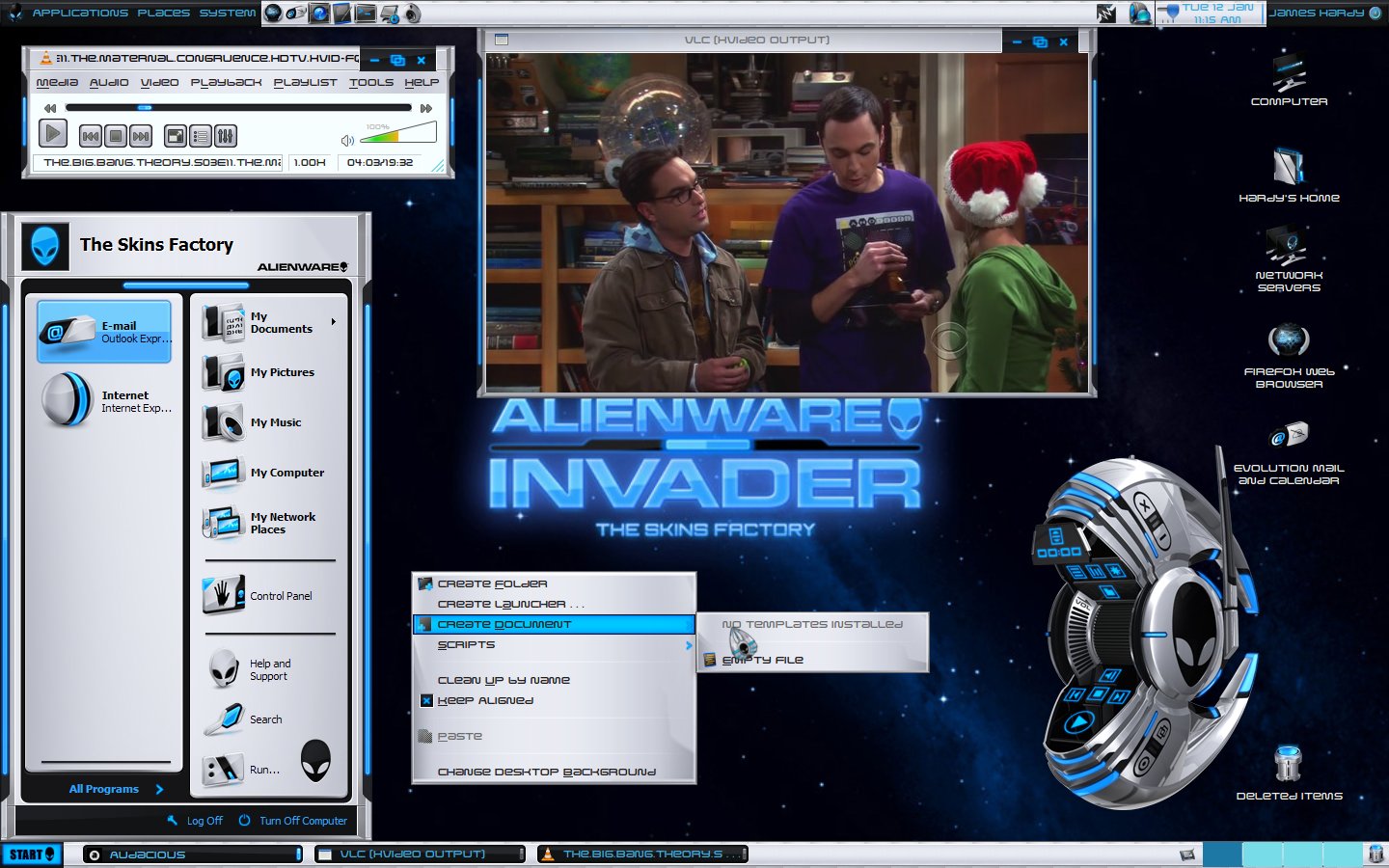This screenshot has width=1389, height=868.
Task: Adjust the VLC volume slider
Action: (x=399, y=134)
